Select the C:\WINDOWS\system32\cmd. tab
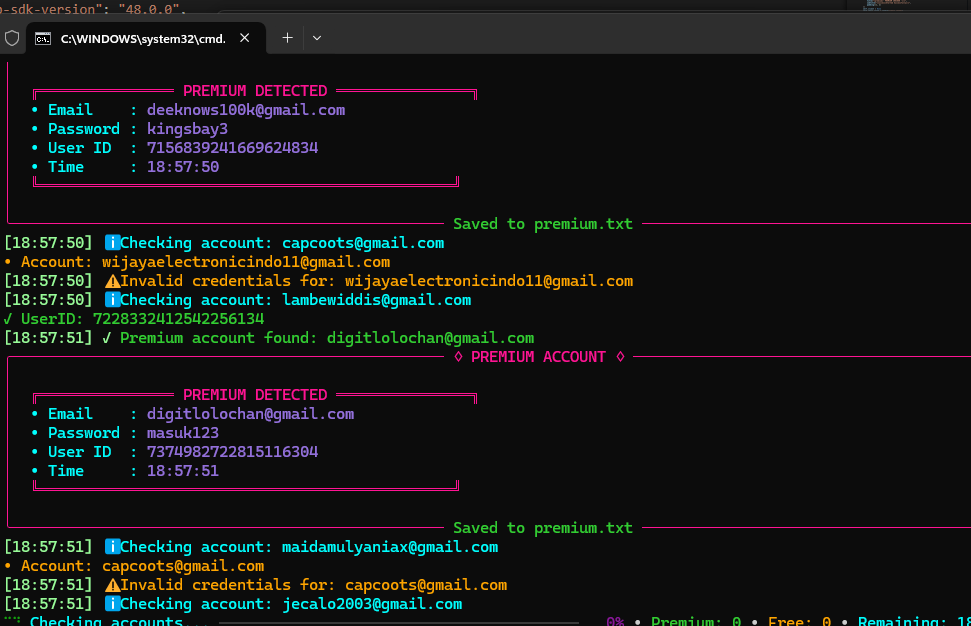Viewport: 971px width, 626px height. pos(146,38)
